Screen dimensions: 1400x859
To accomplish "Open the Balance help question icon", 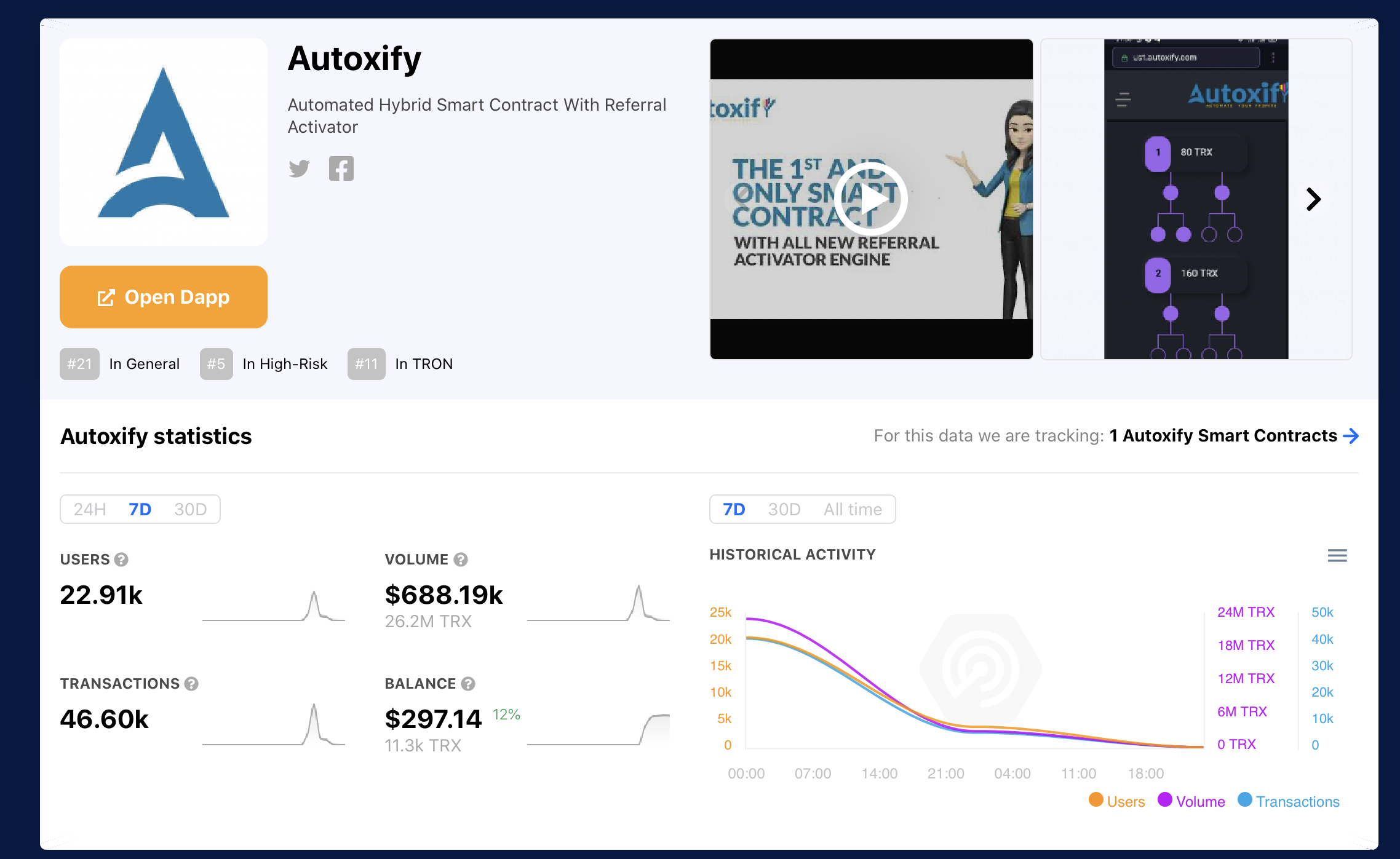I will [x=468, y=684].
